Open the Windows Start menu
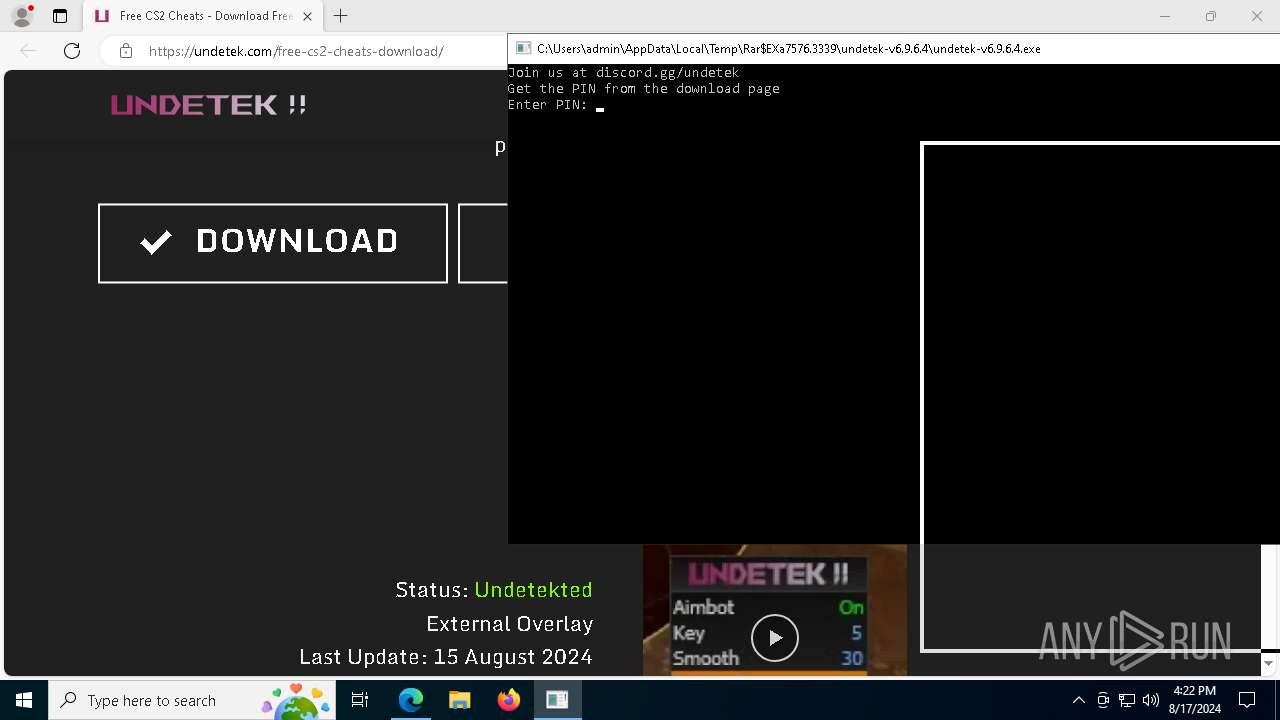This screenshot has height=720, width=1280. coord(24,700)
